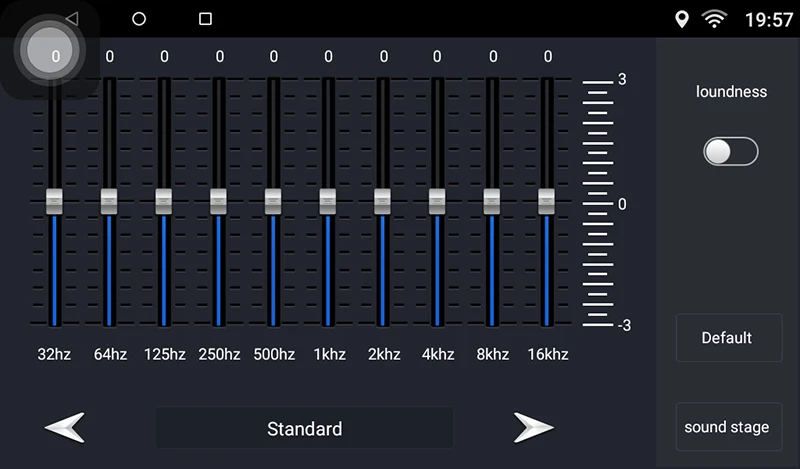800x469 pixels.
Task: Click the 8khz band label
Action: (493, 354)
